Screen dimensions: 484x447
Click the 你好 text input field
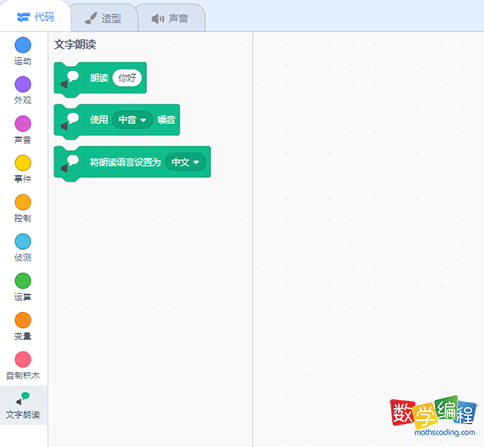127,78
